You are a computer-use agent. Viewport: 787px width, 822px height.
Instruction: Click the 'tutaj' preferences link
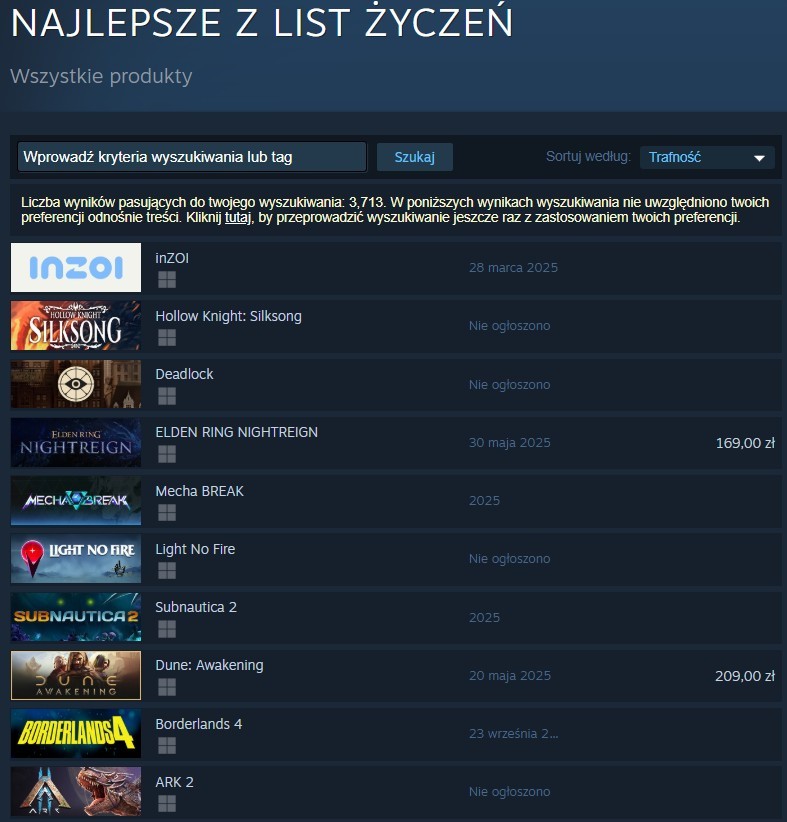pyautogui.click(x=238, y=217)
